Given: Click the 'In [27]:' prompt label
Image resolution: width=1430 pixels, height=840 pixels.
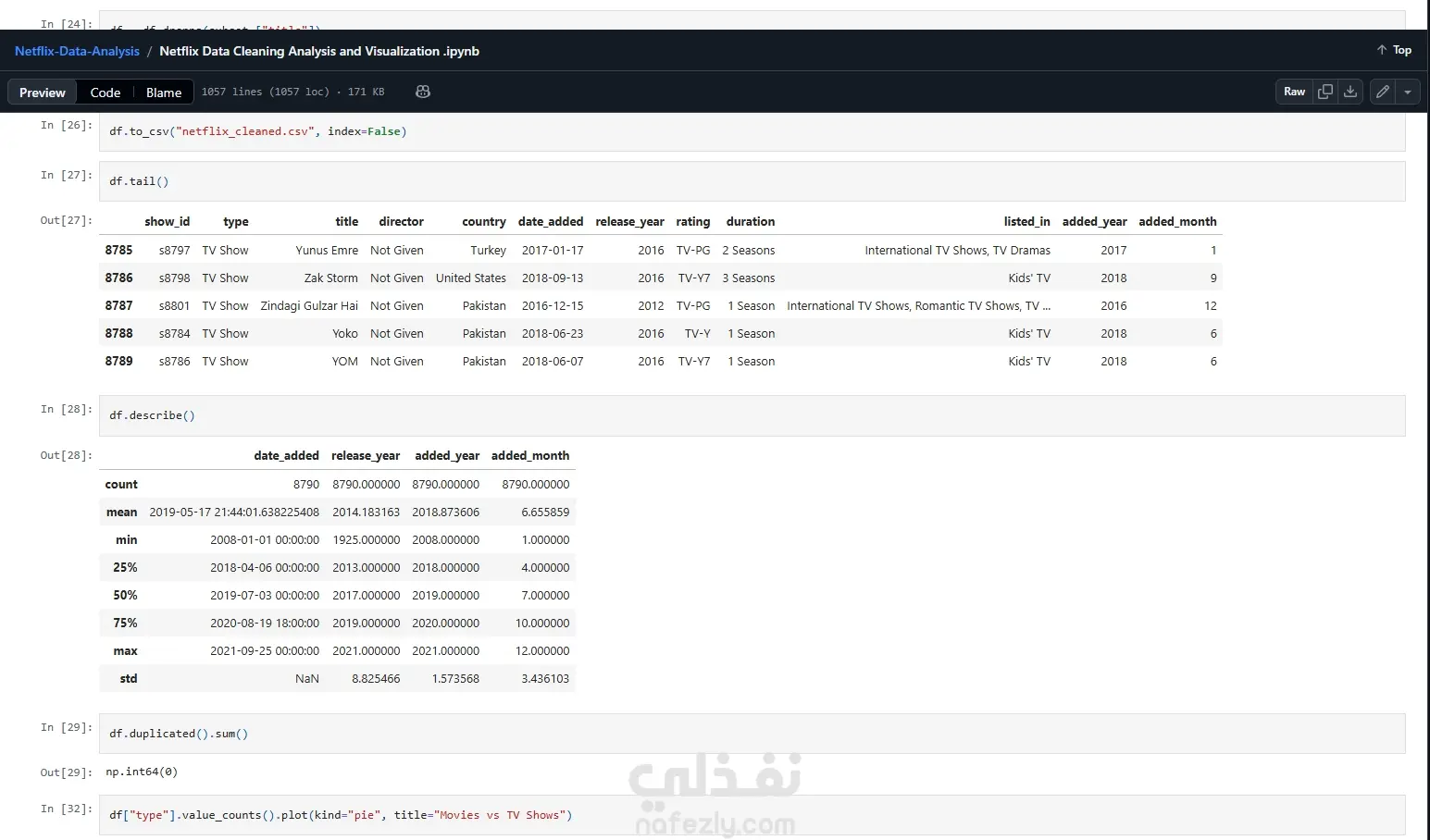Looking at the screenshot, I should 67,175.
